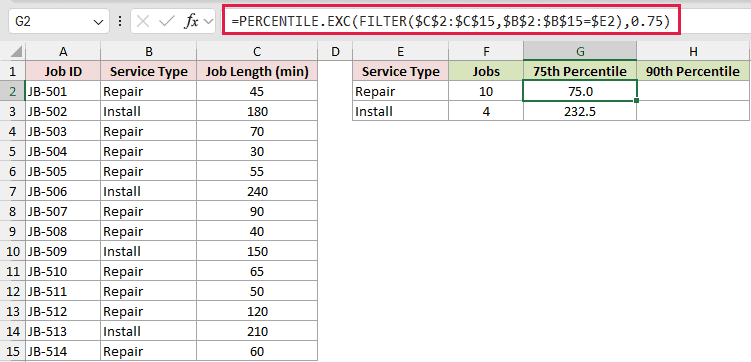Image resolution: width=751 pixels, height=362 pixels.
Task: Select cell containing JB-502
Action: (x=63, y=111)
